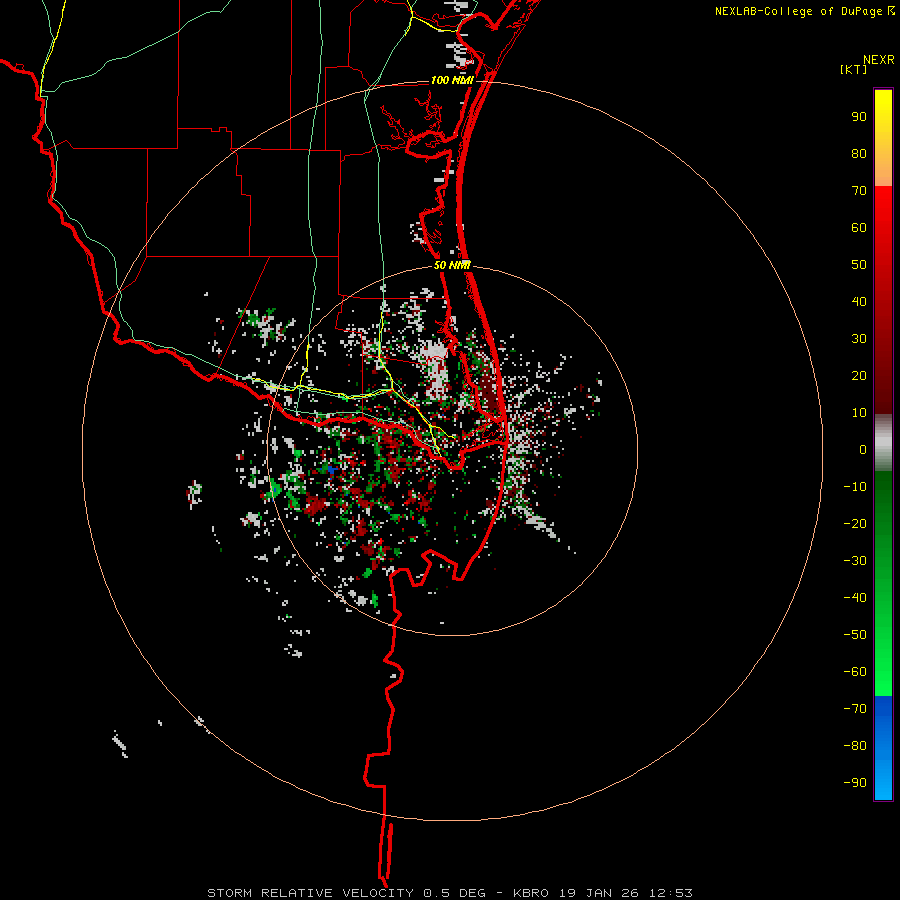Click the -80 value on the velocity scale
This screenshot has height=900, width=900.
[855, 746]
